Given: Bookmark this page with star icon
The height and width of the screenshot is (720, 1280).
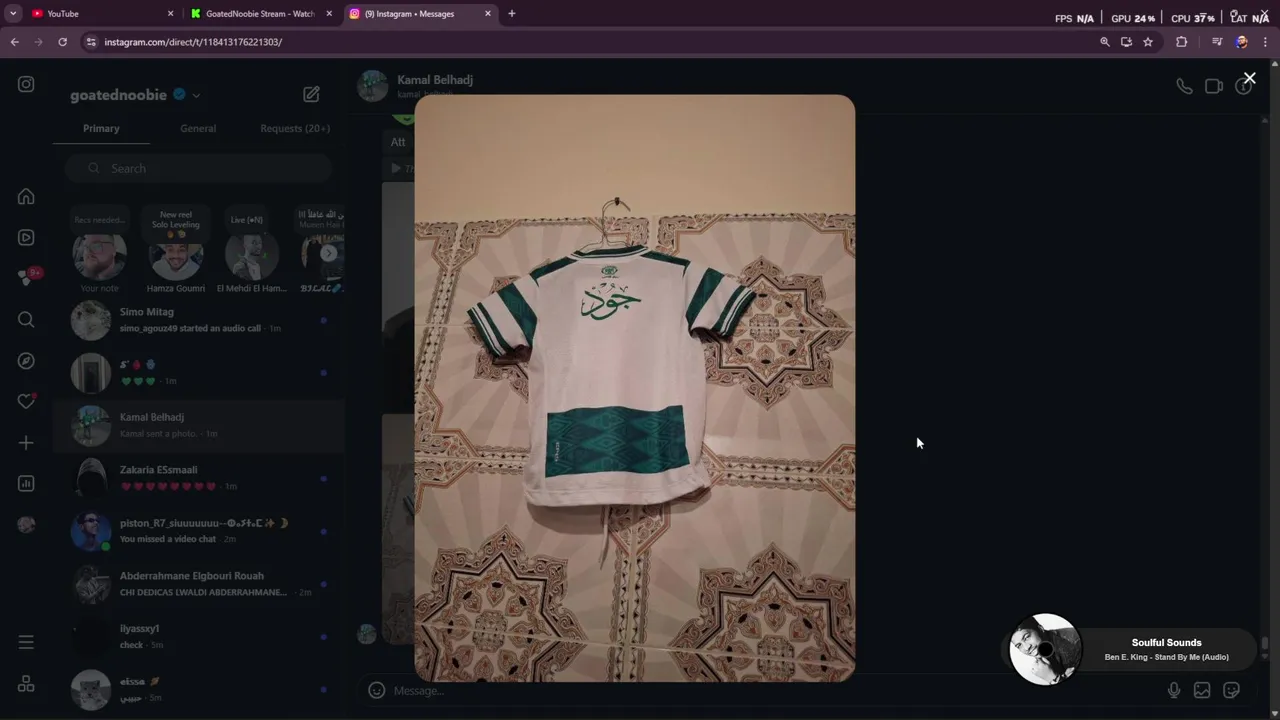Looking at the screenshot, I should pos(1148,42).
